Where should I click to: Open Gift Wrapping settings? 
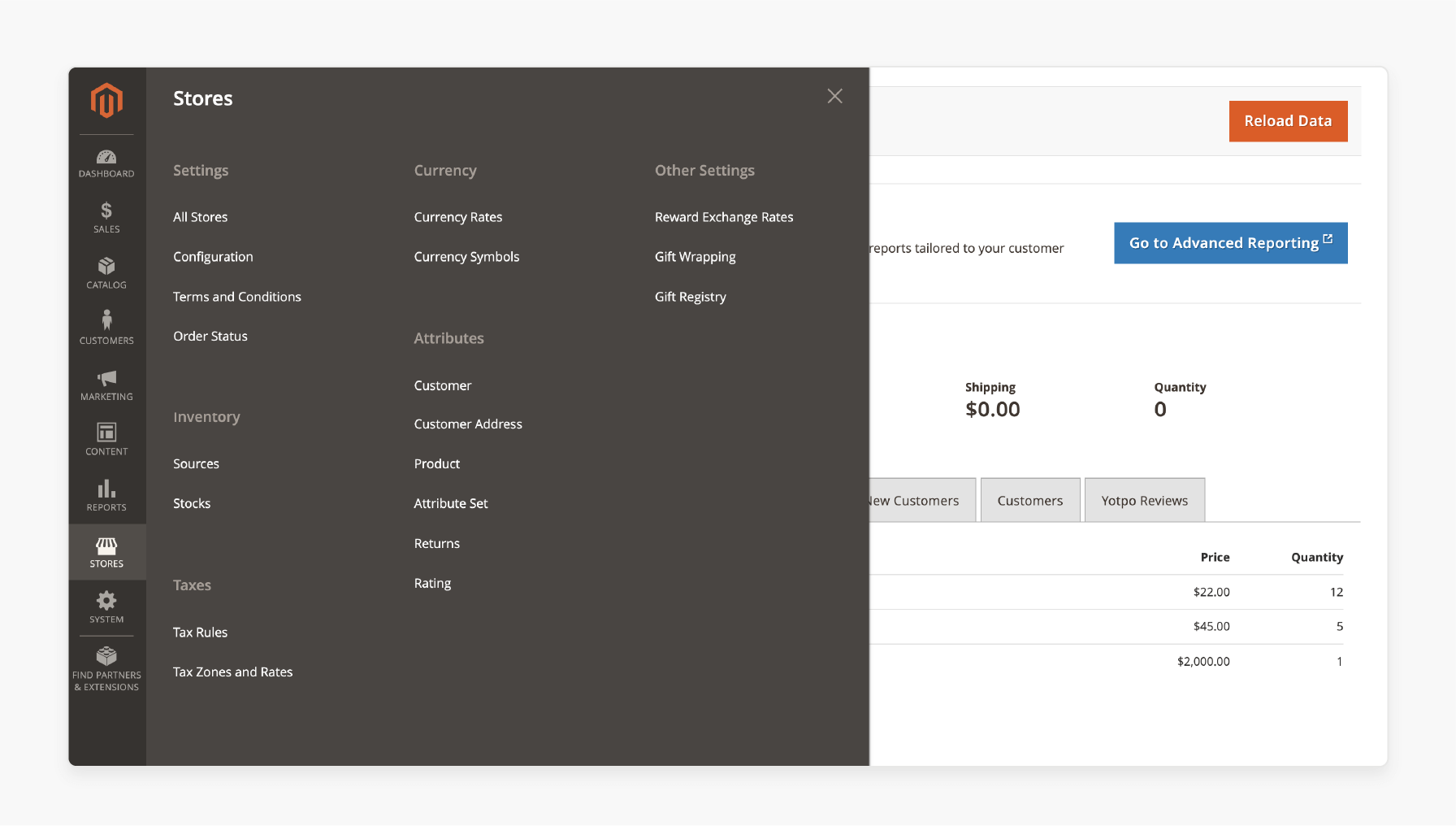point(695,257)
